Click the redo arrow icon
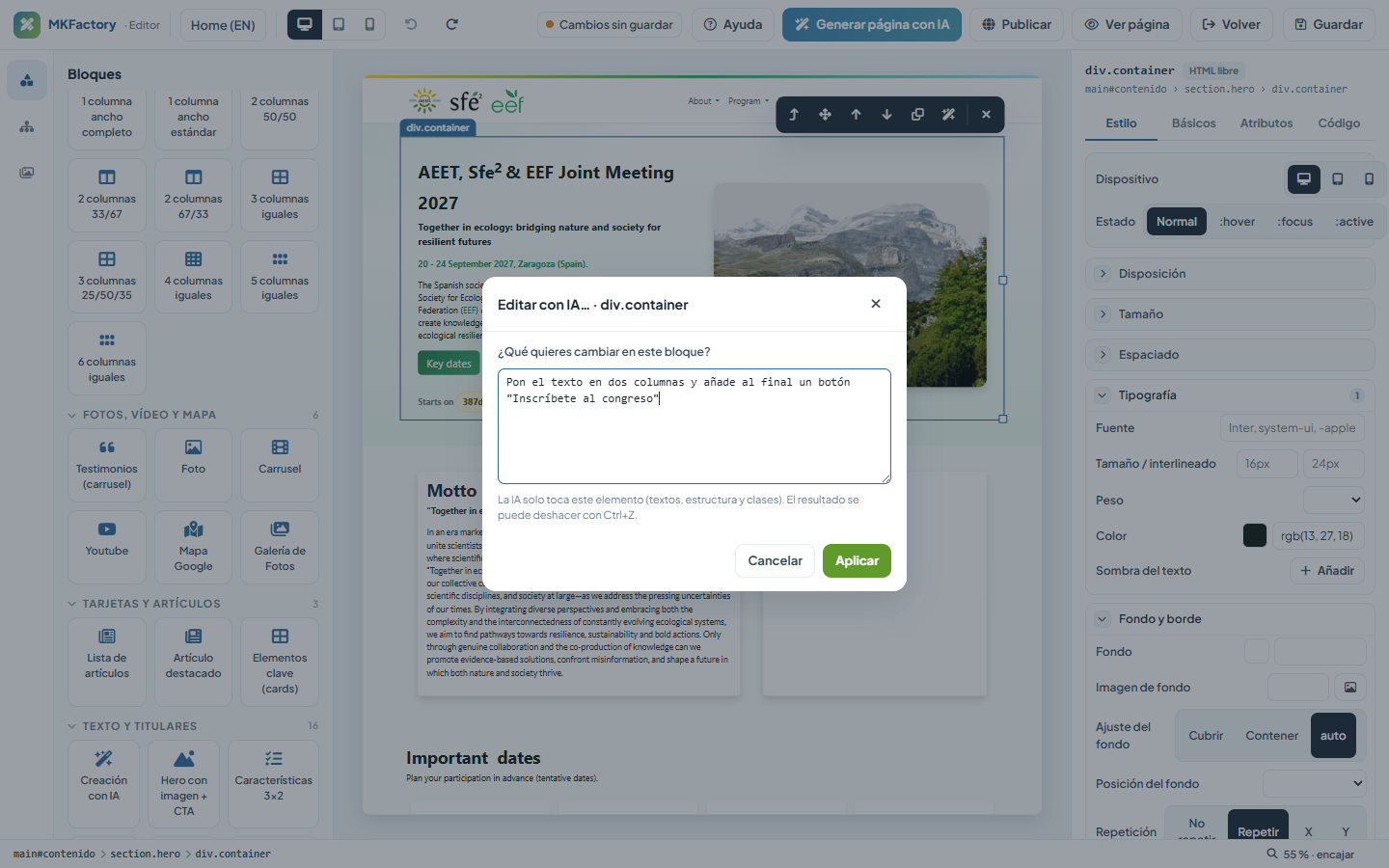1389x868 pixels. point(451,24)
